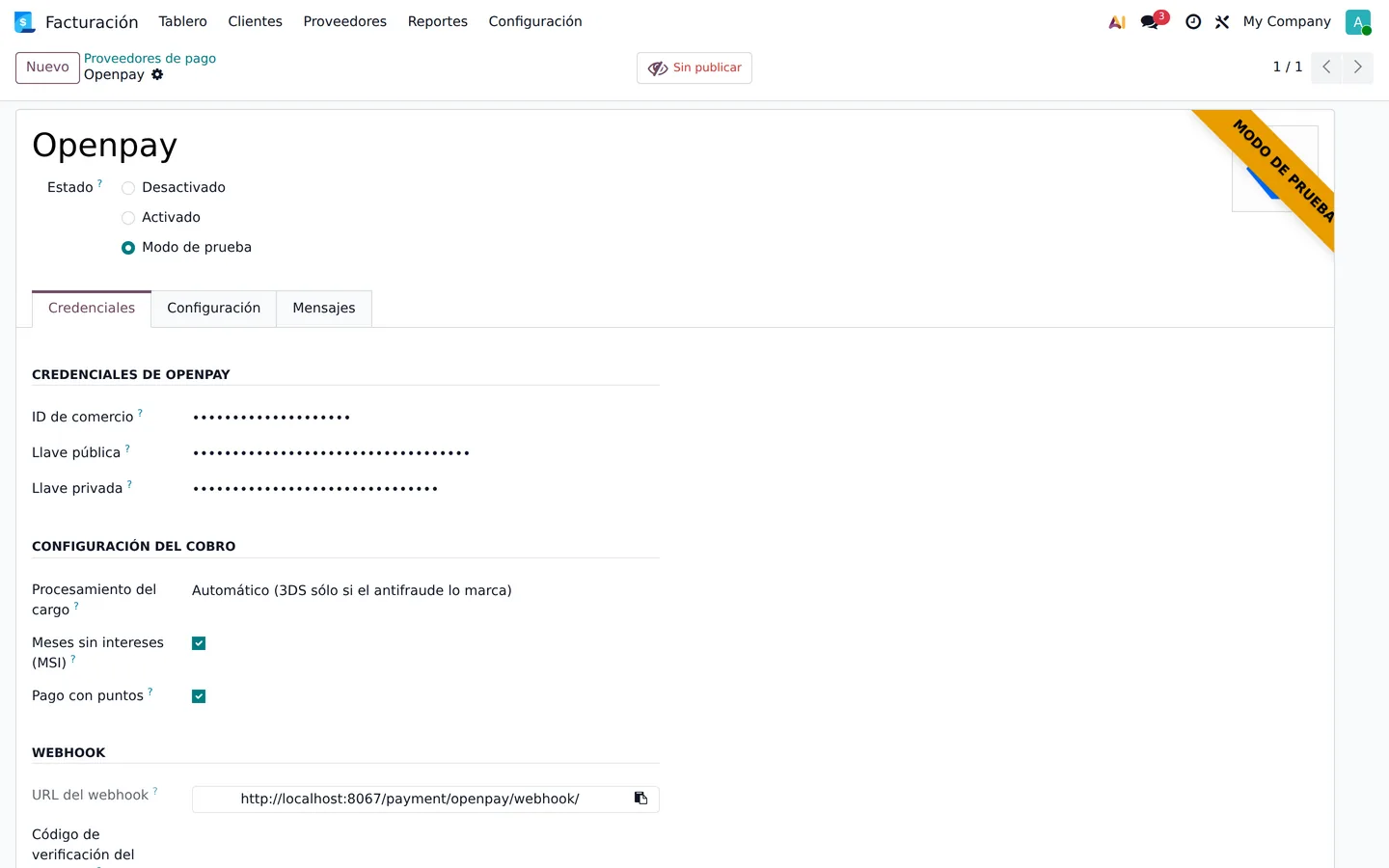Show help tooltip for Llave privada
This screenshot has height=868, width=1389.
pos(129,484)
